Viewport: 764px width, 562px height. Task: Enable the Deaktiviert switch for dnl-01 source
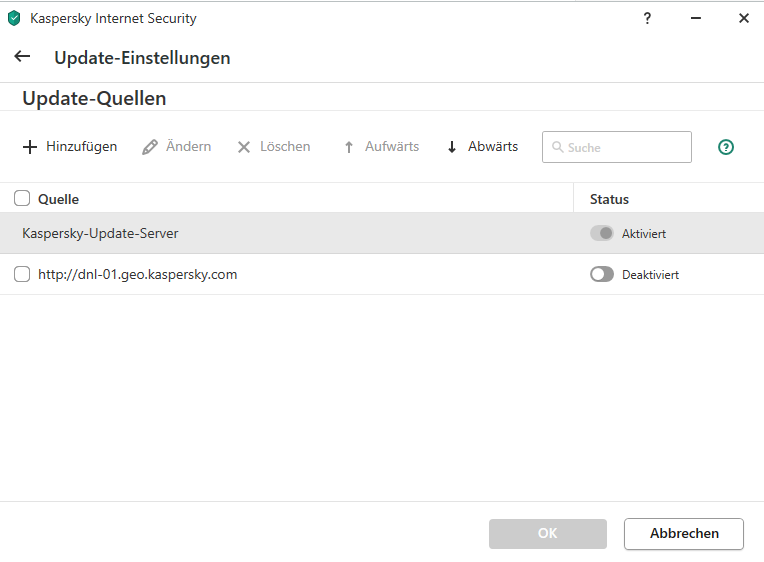click(602, 274)
